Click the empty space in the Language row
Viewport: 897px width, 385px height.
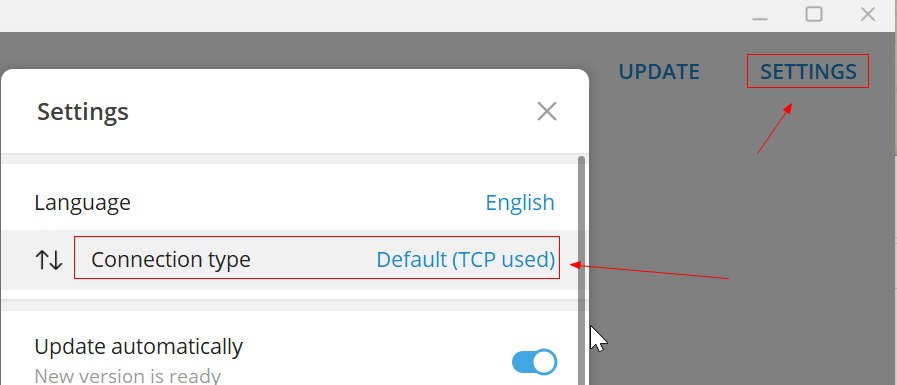(309, 203)
